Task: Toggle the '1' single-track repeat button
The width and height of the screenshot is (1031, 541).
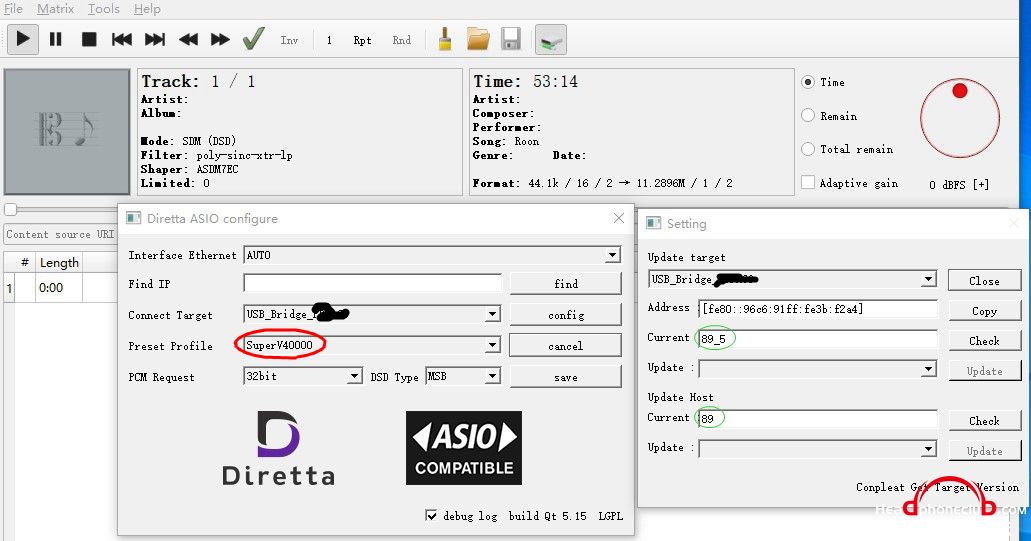Action: click(x=329, y=40)
